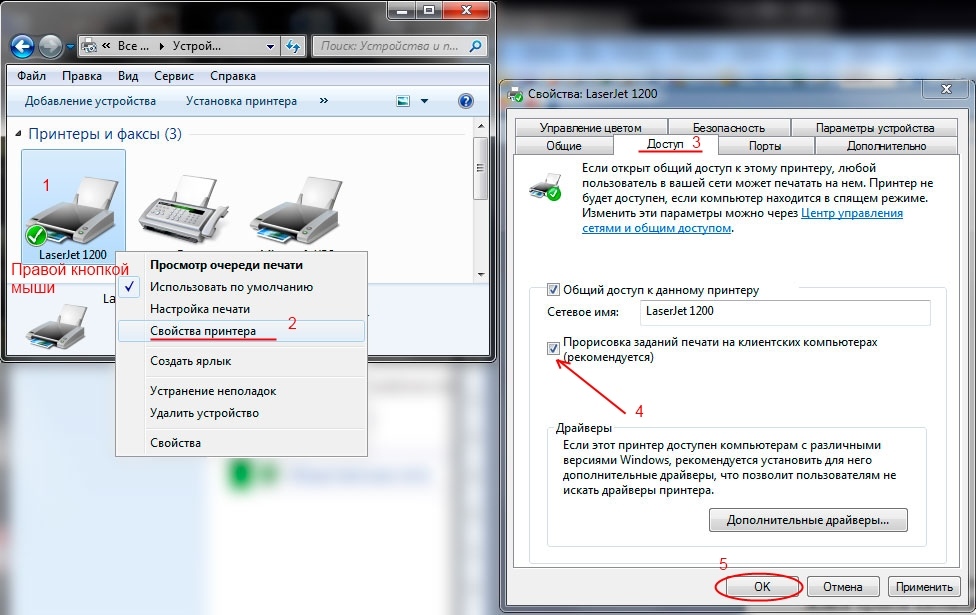Click the magnifier search icon
This screenshot has width=976, height=615.
click(x=476, y=46)
